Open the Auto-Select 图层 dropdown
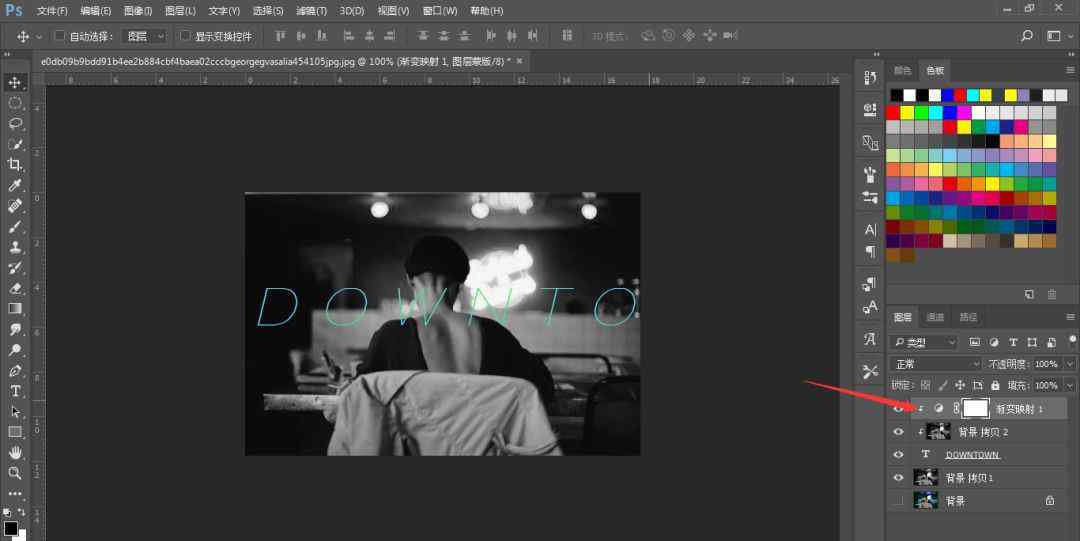 tap(144, 36)
